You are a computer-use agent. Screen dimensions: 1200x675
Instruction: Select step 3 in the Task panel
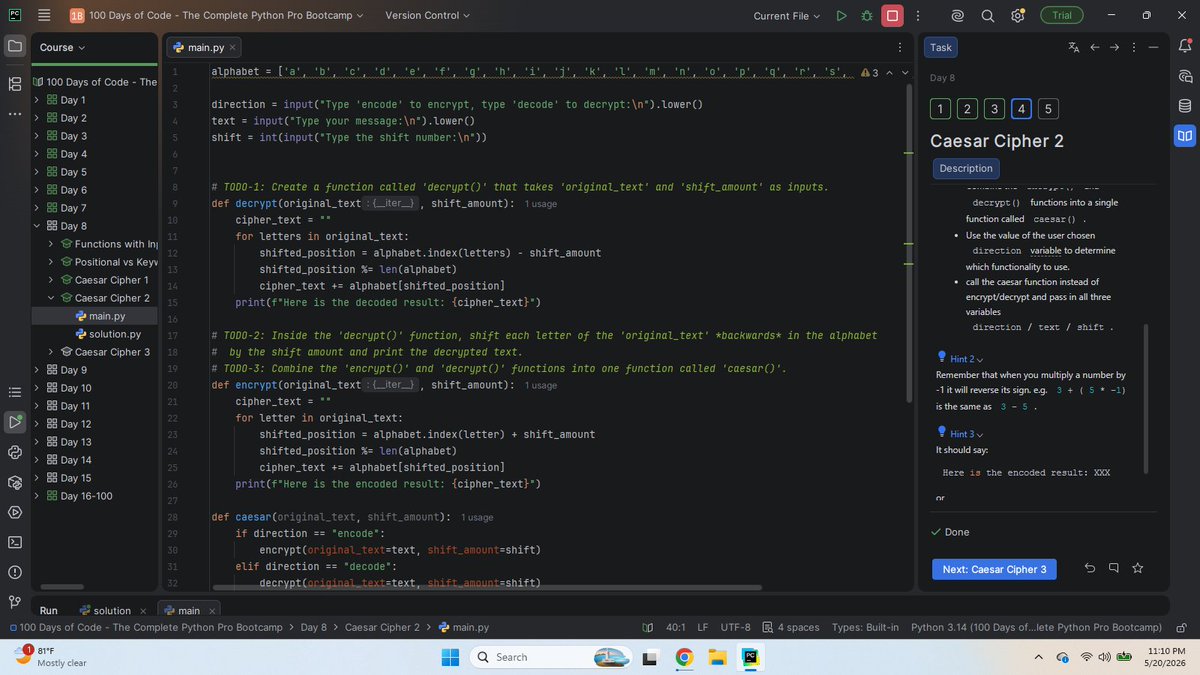994,109
